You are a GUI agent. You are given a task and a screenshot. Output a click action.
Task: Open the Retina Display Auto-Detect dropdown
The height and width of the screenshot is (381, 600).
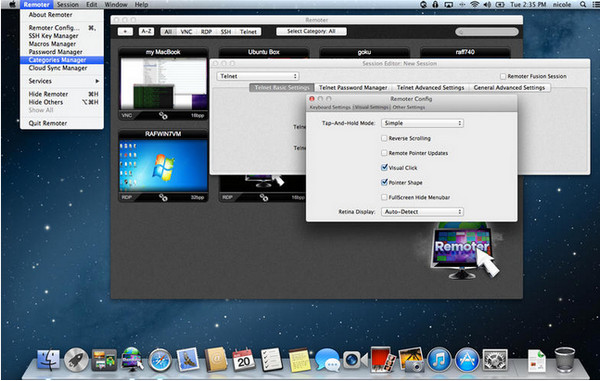(x=422, y=212)
